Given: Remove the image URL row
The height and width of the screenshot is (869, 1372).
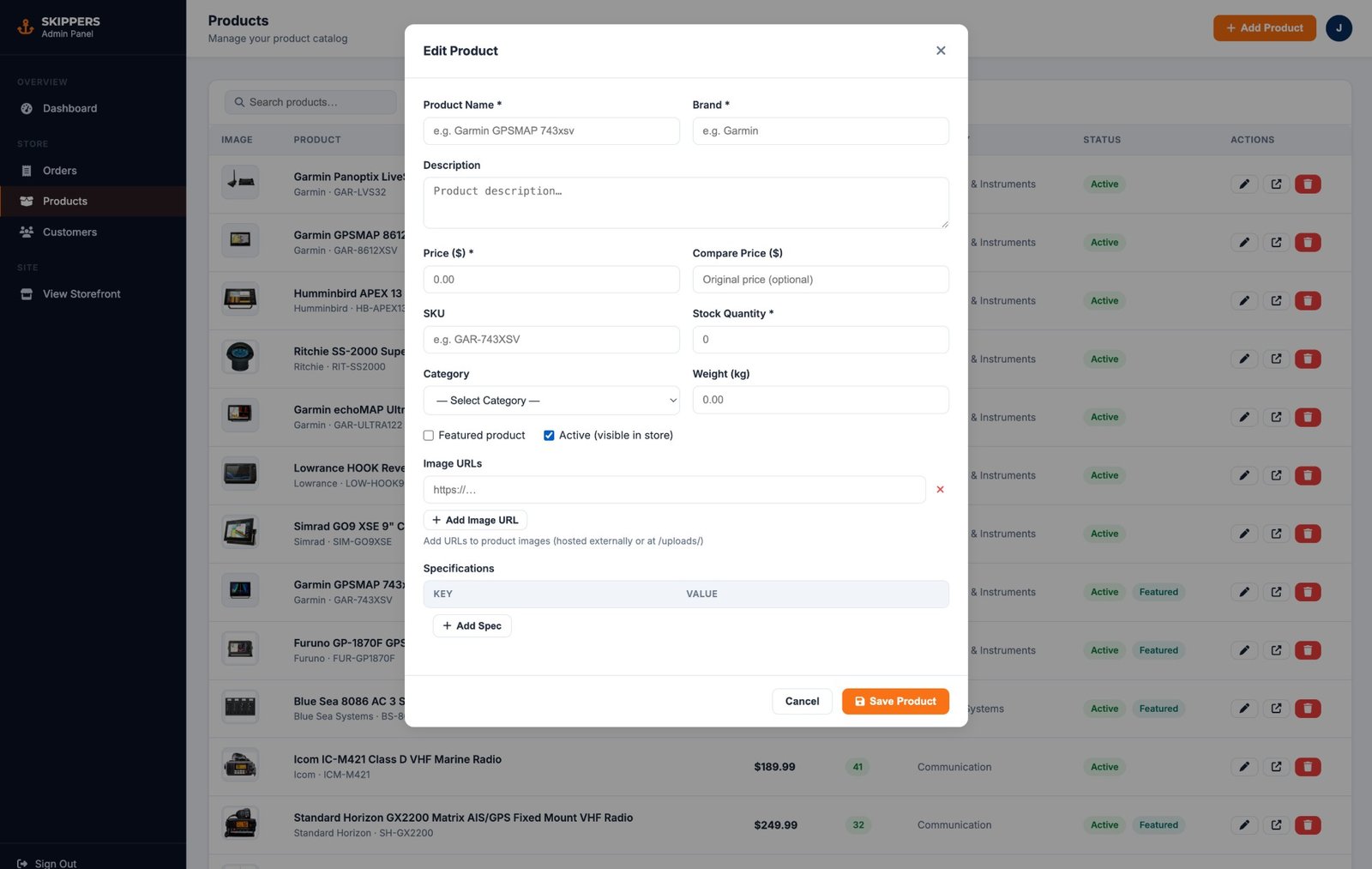Looking at the screenshot, I should pyautogui.click(x=940, y=490).
